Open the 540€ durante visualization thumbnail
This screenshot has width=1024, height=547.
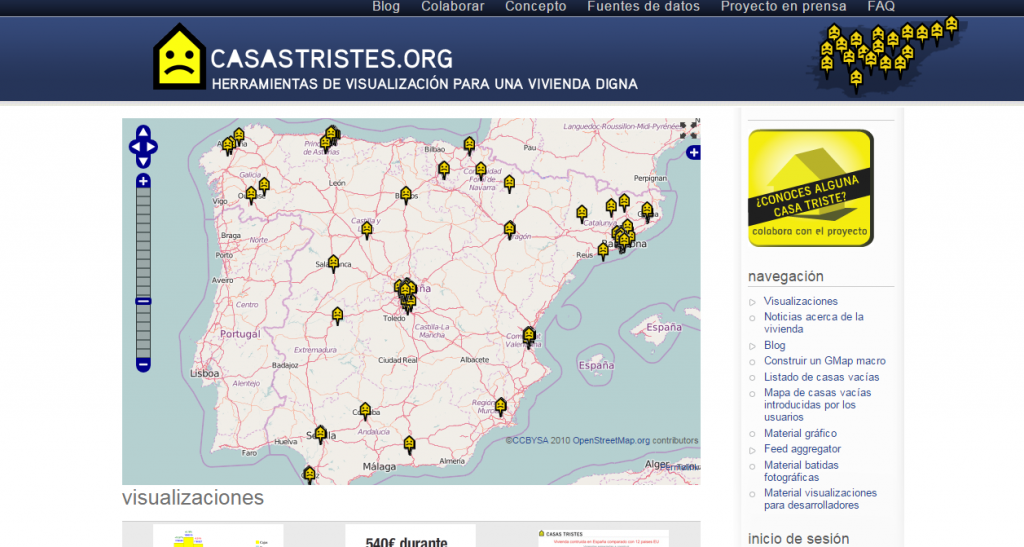[410, 536]
